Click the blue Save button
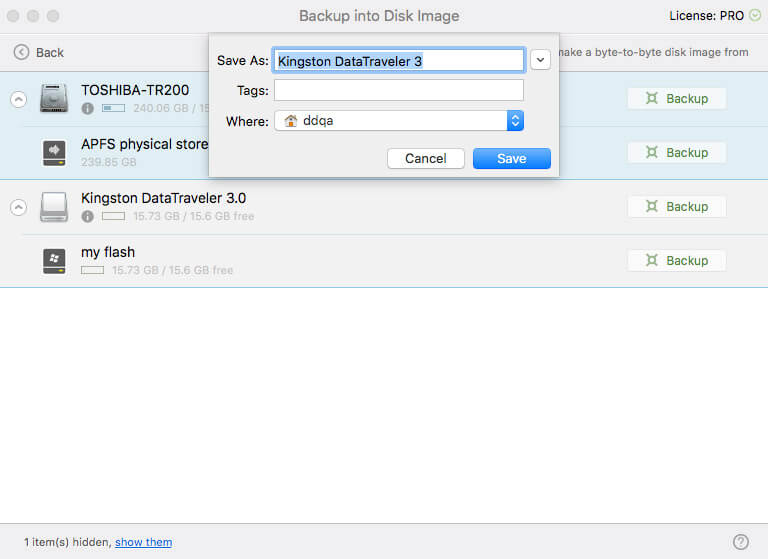 [x=512, y=159]
